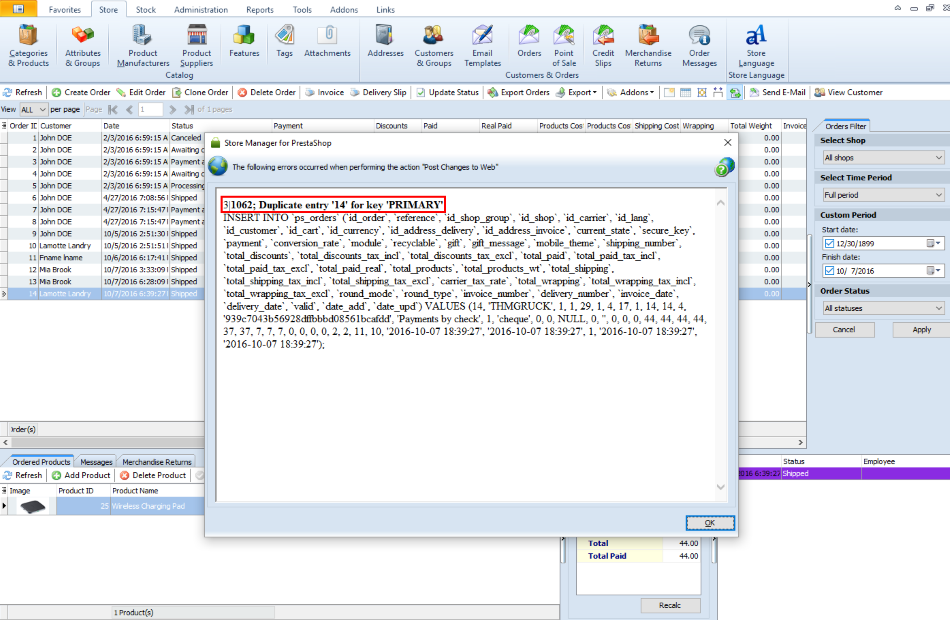Expand the Order Status dropdown
The image size is (950, 620).
[882, 308]
